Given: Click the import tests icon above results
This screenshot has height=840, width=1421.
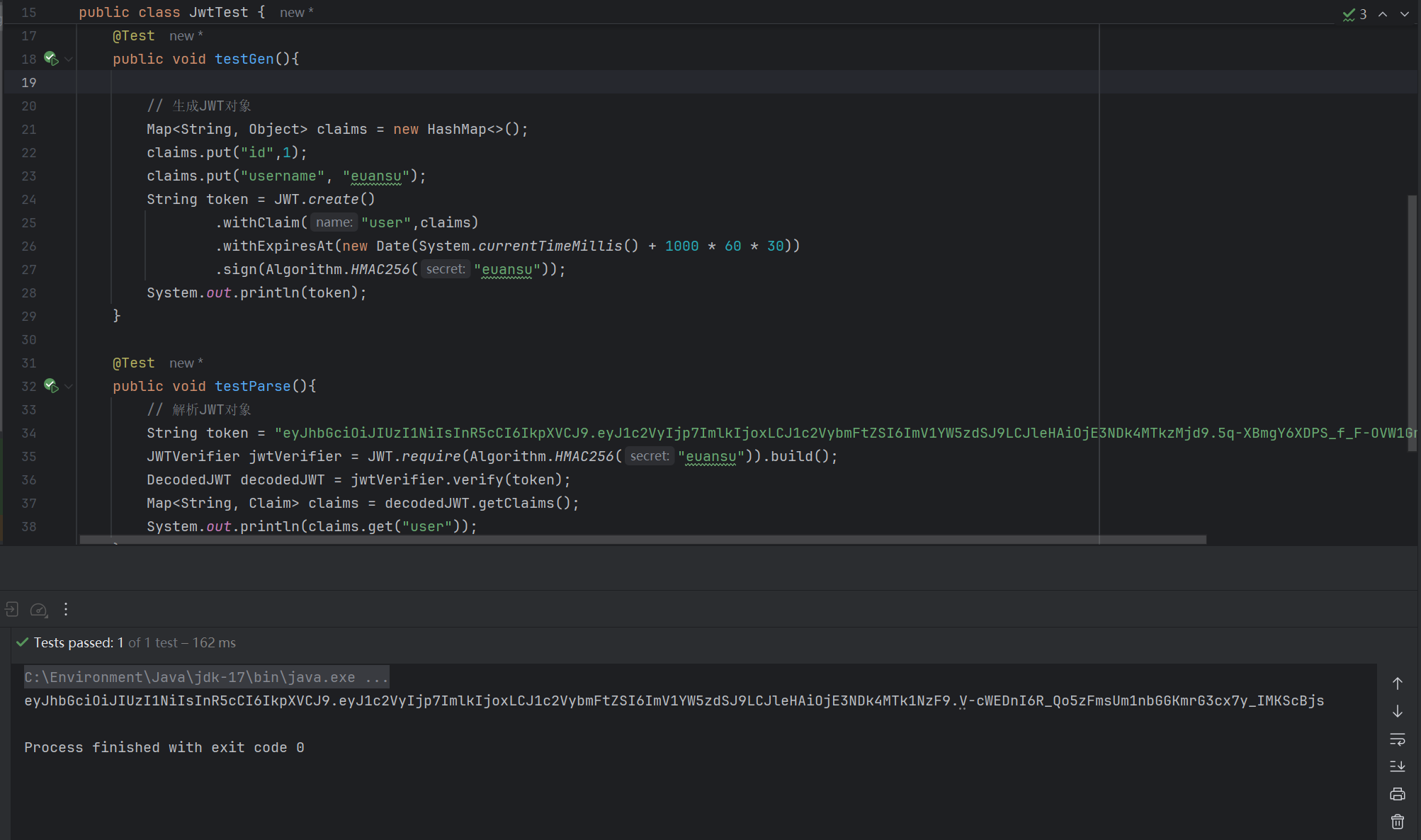Looking at the screenshot, I should [11, 609].
